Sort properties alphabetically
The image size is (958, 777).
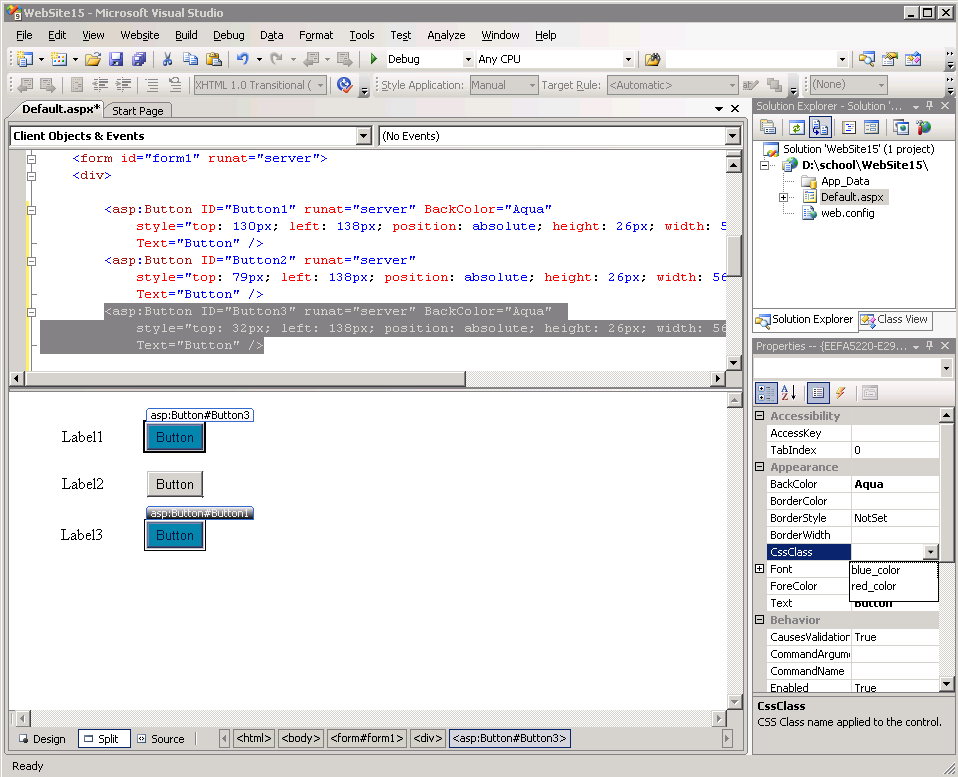tap(788, 393)
